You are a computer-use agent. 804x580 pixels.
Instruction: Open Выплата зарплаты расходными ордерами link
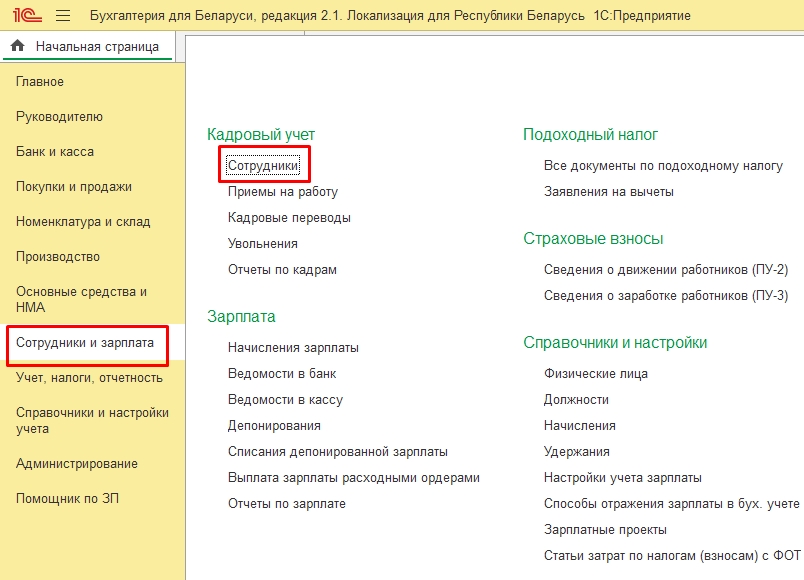point(354,478)
